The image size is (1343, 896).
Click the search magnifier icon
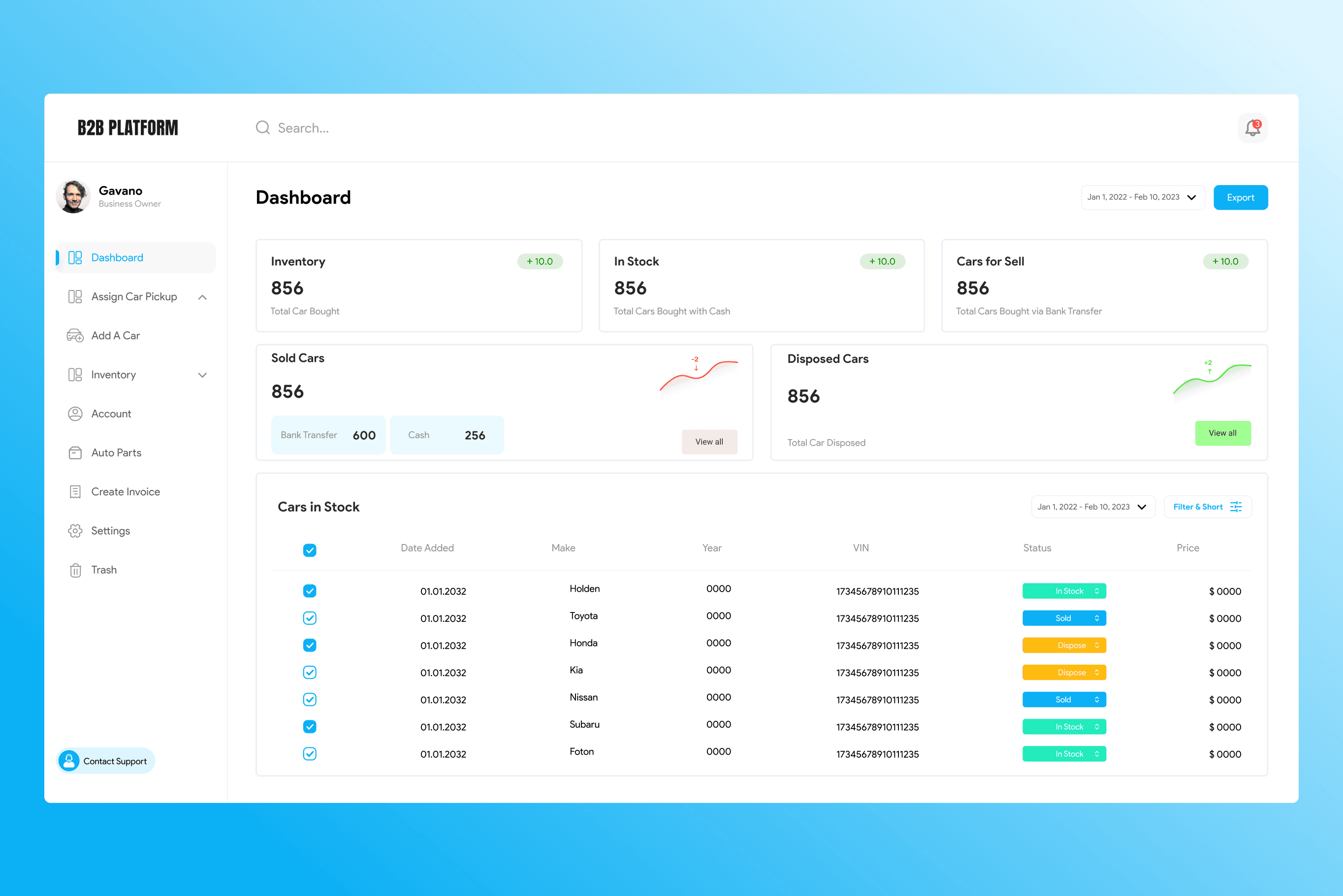[x=262, y=128]
